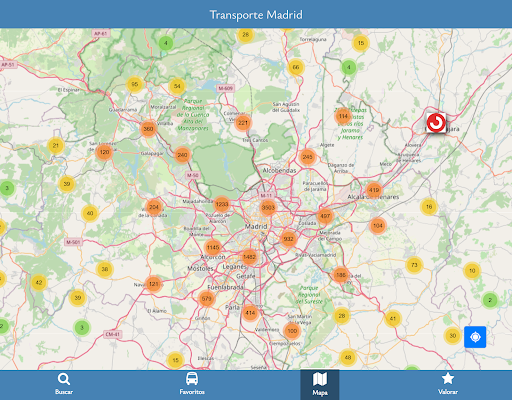The height and width of the screenshot is (400, 512).
Task: Tap the blue locate-me button
Action: tap(475, 337)
